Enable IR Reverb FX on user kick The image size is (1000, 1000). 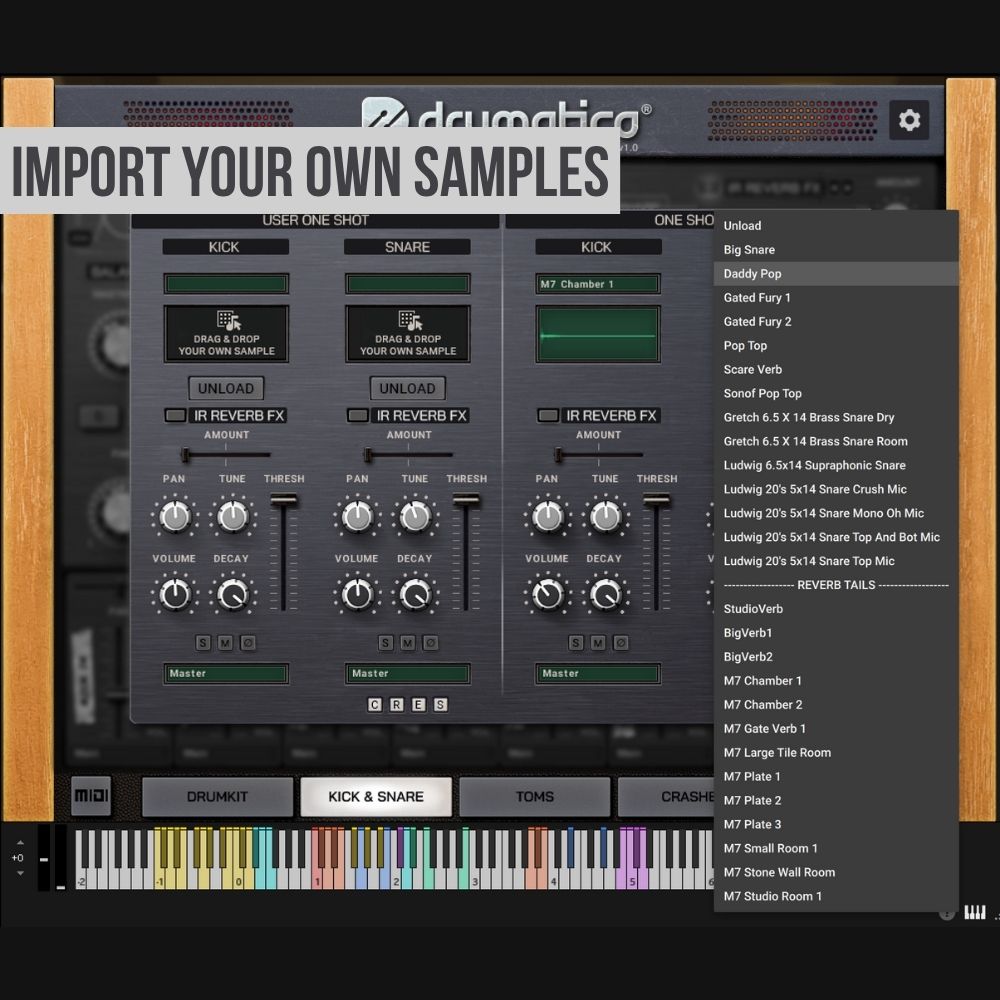[x=175, y=415]
